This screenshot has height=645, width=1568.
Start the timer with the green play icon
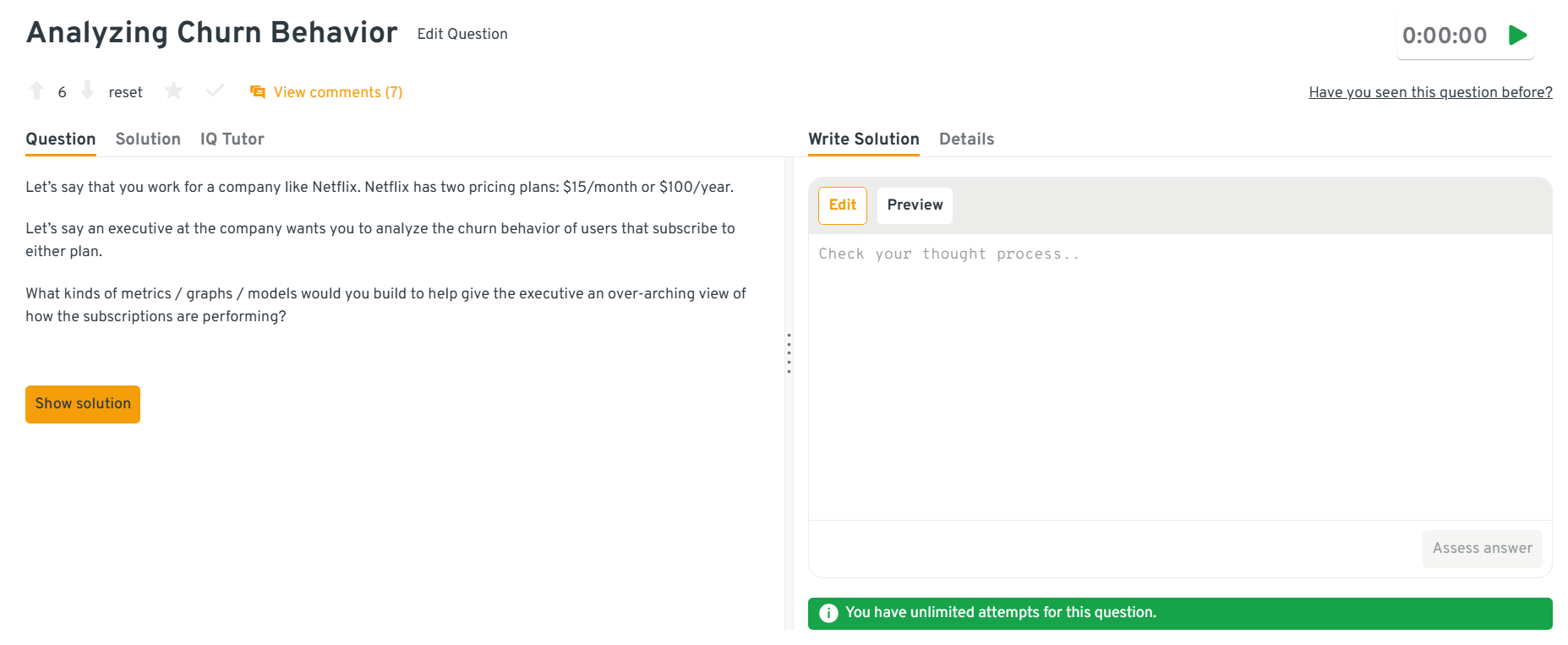[1517, 36]
